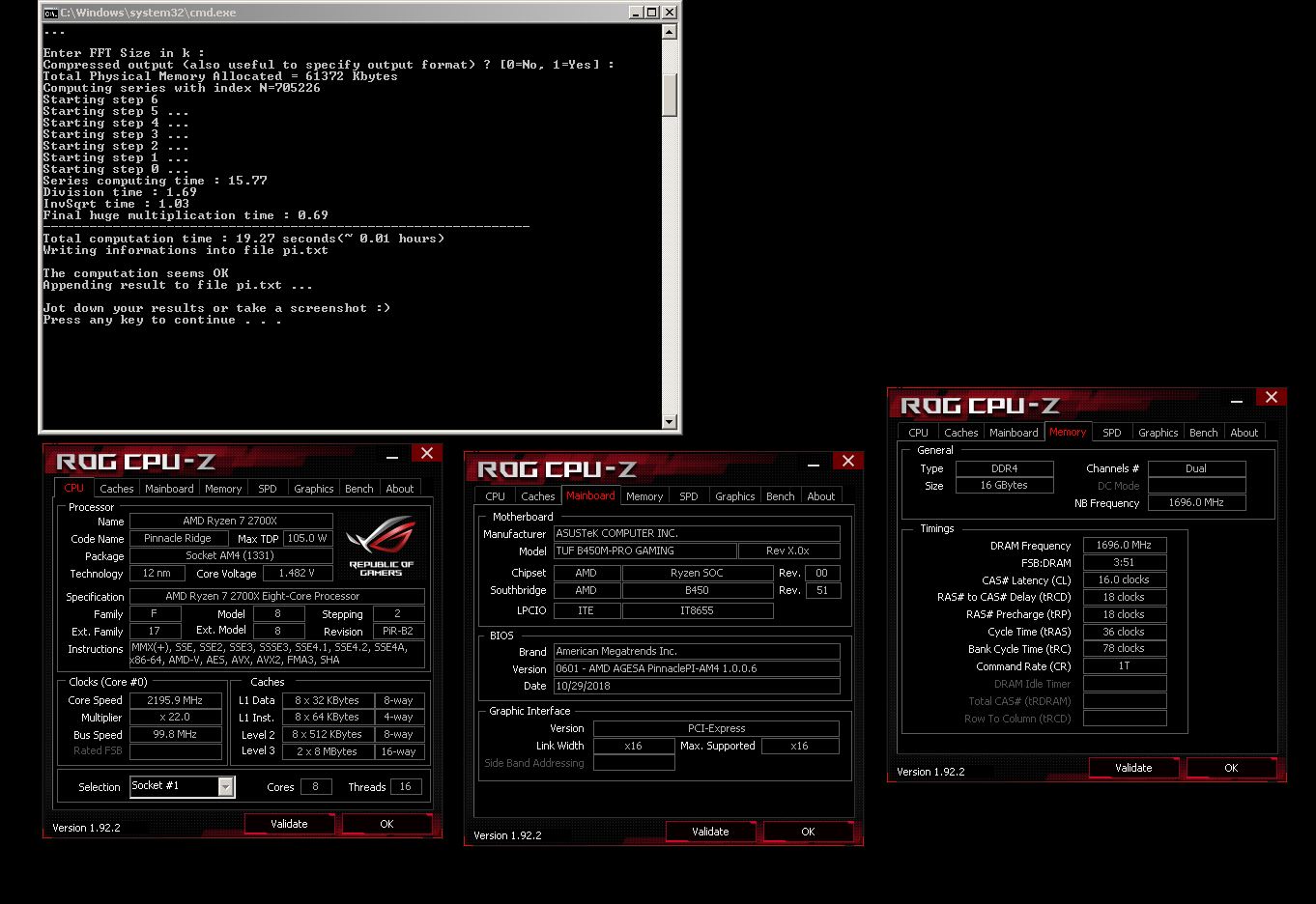Click OK in the Memory window
This screenshot has width=1316, height=904.
pos(1231,768)
